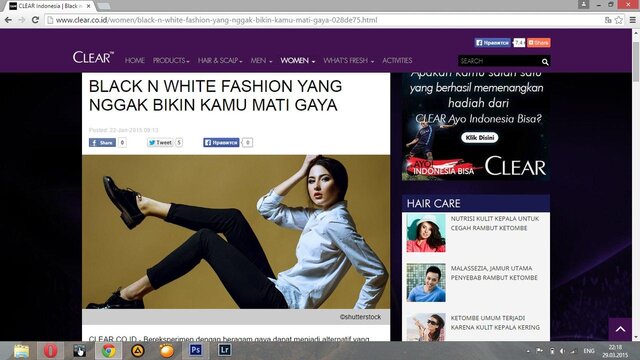640x360 pixels.
Task: Click the CLEAR logo in header
Action: click(93, 58)
